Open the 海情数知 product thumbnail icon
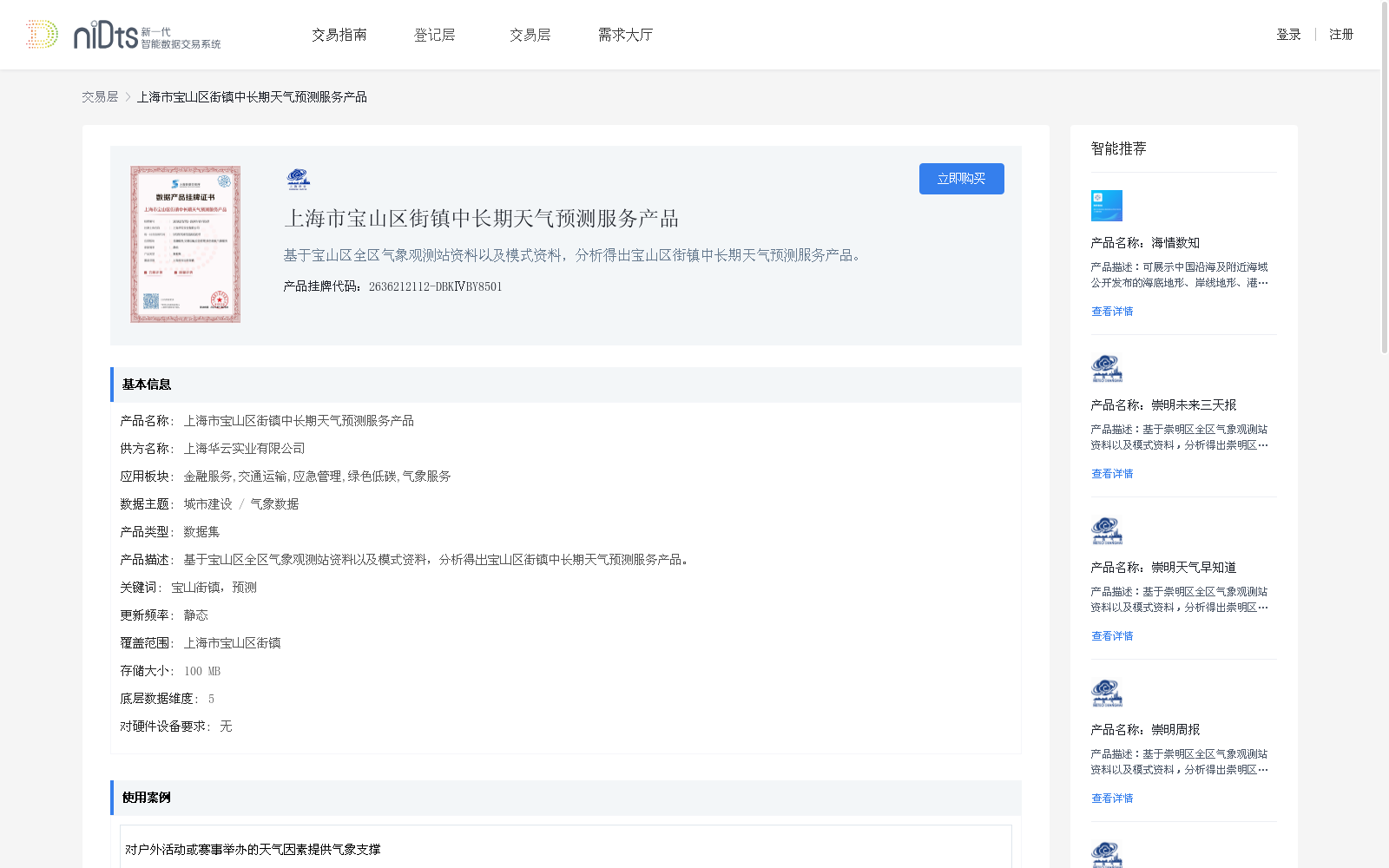 click(1107, 206)
